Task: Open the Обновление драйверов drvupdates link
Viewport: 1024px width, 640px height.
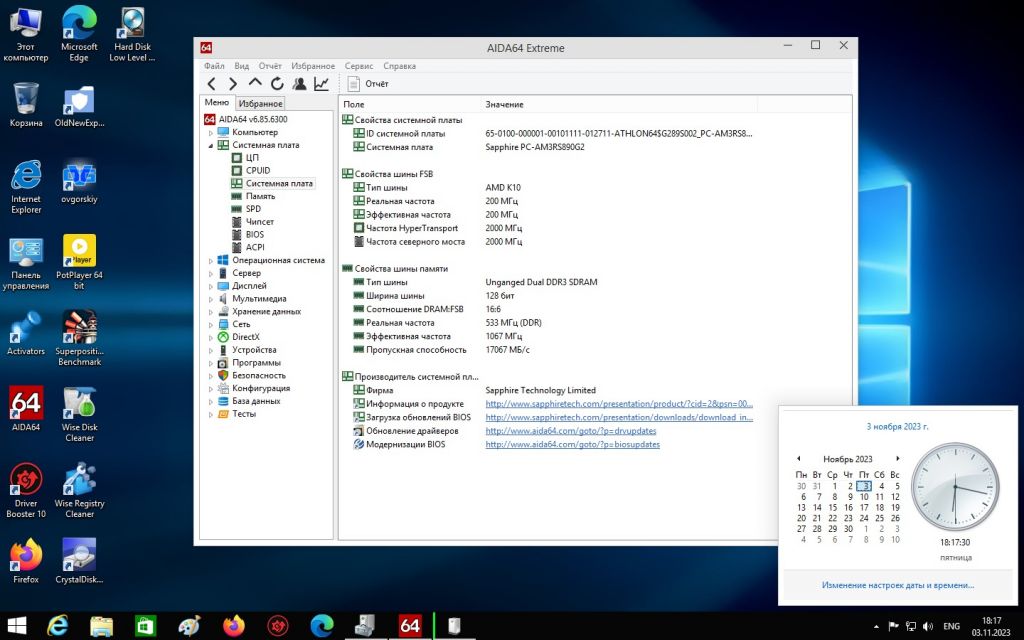Action: click(x=570, y=431)
